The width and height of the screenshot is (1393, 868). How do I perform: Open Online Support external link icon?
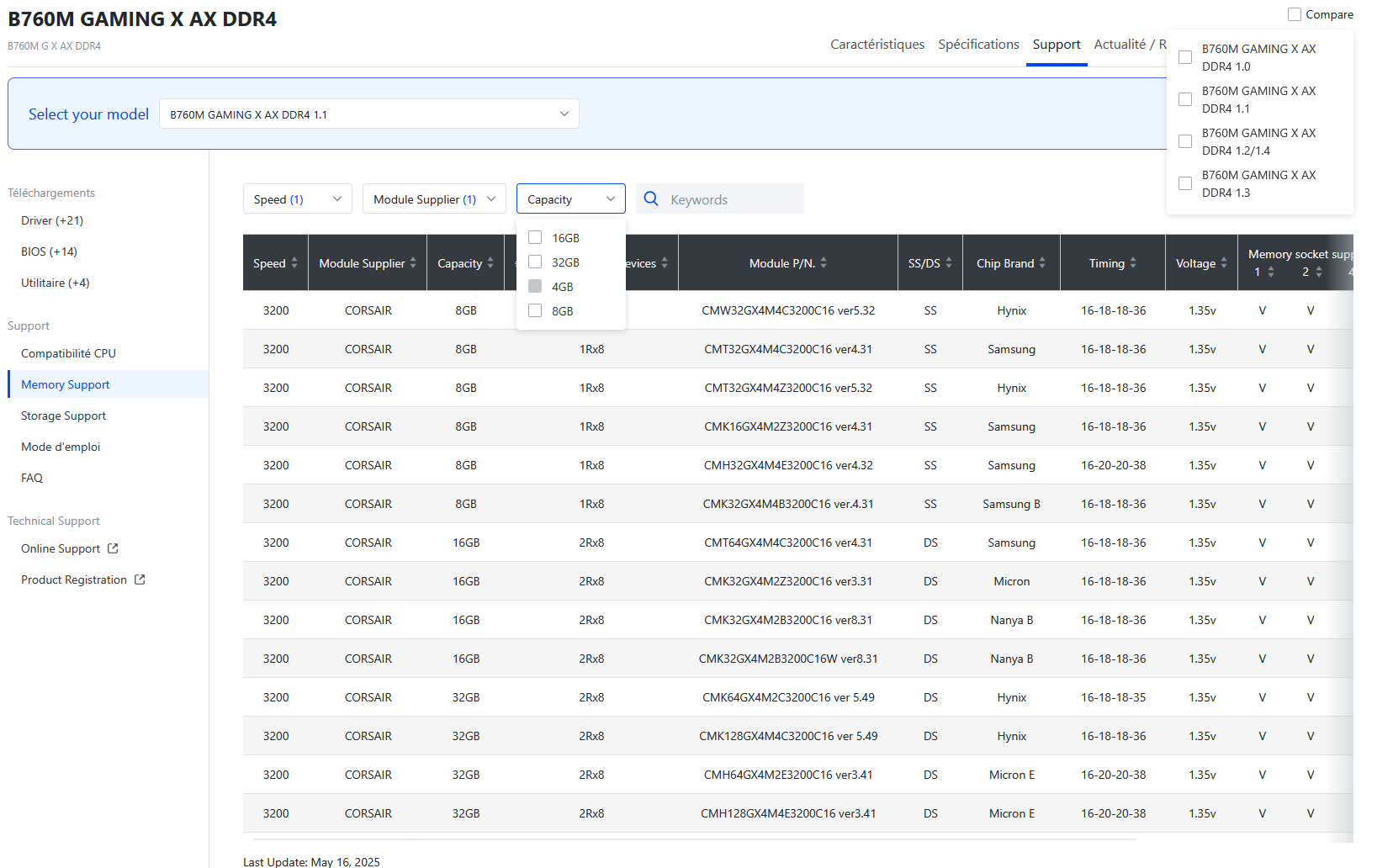click(113, 548)
